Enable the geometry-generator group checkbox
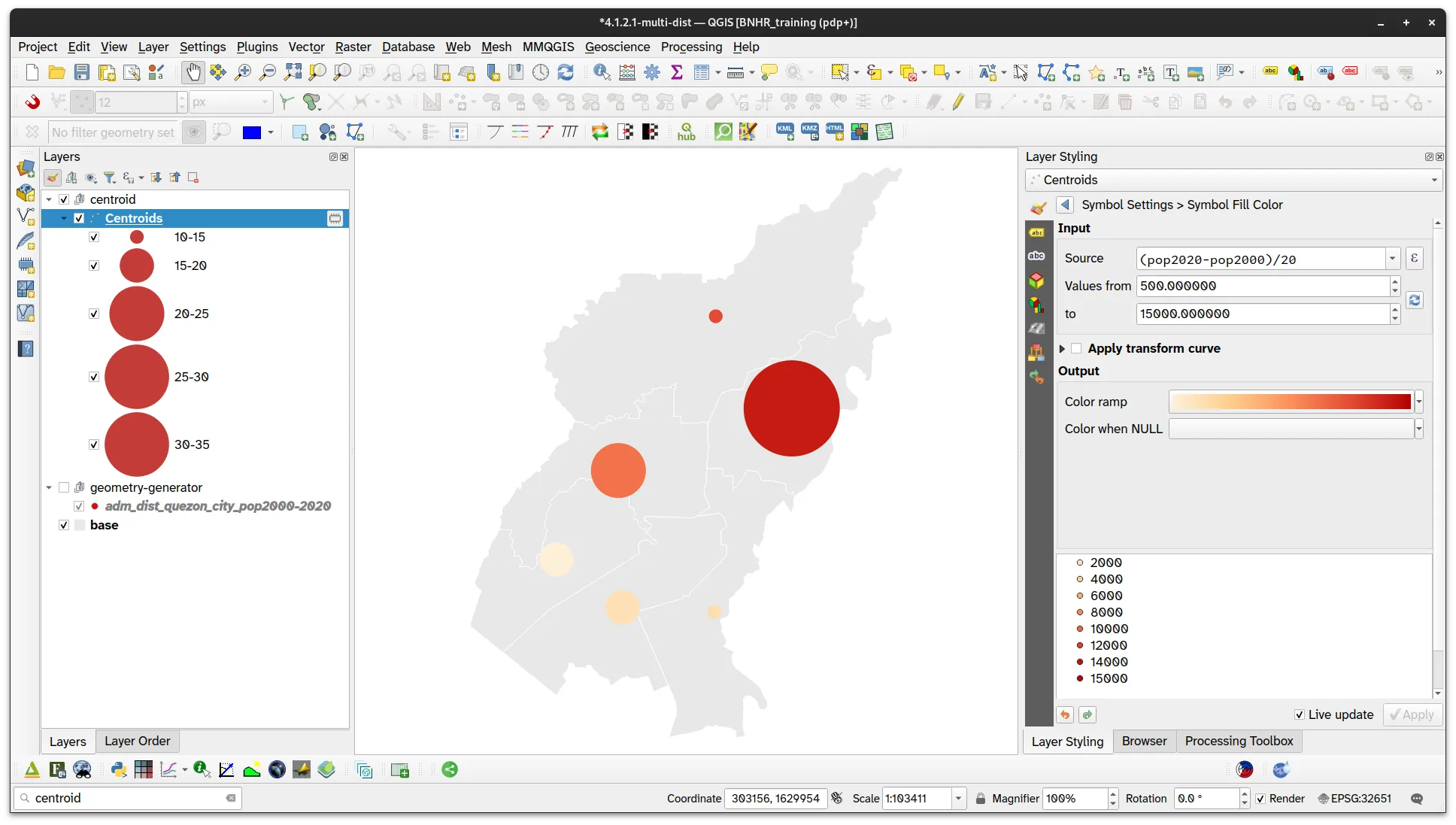The width and height of the screenshot is (1456, 825). (64, 487)
